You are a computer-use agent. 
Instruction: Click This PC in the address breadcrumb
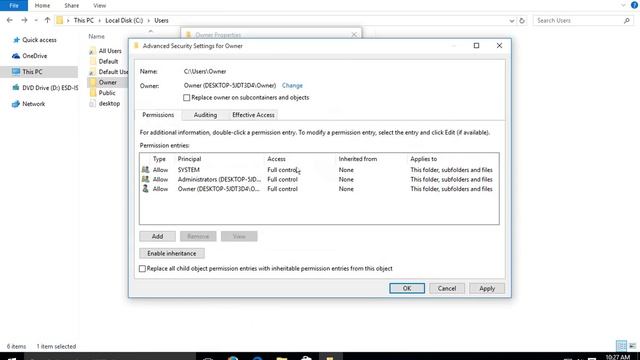click(84, 20)
